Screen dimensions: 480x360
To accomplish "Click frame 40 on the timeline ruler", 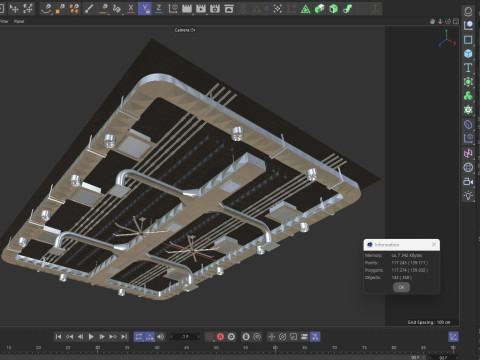I will point(157,348).
